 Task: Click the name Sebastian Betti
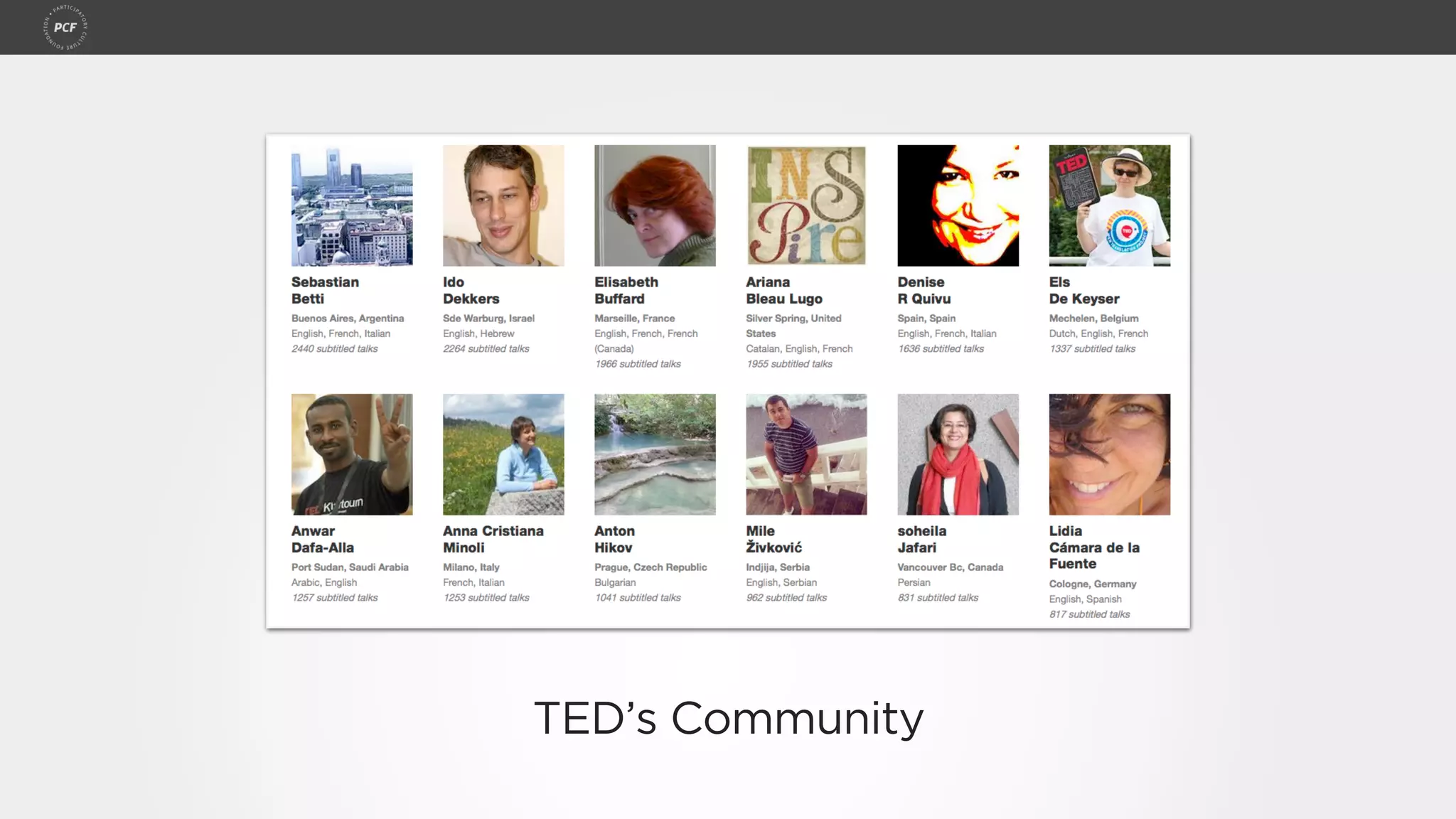pyautogui.click(x=325, y=290)
